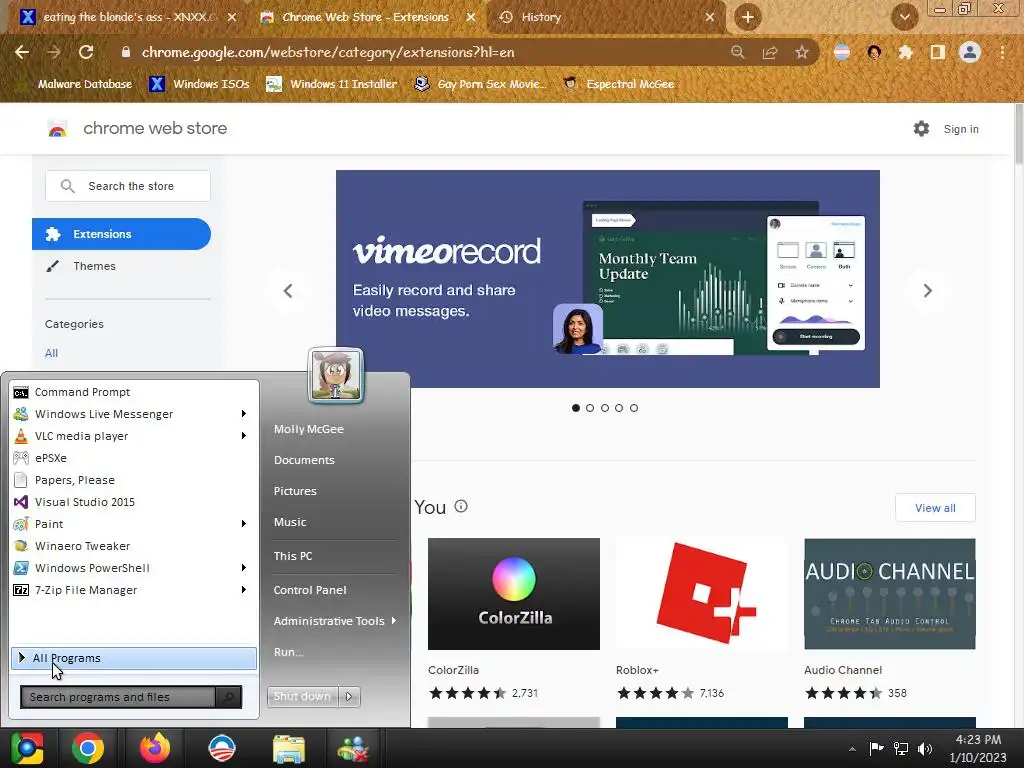Select the fifth carousel dot indicator
Screen dimensions: 1024x768
coord(633,408)
